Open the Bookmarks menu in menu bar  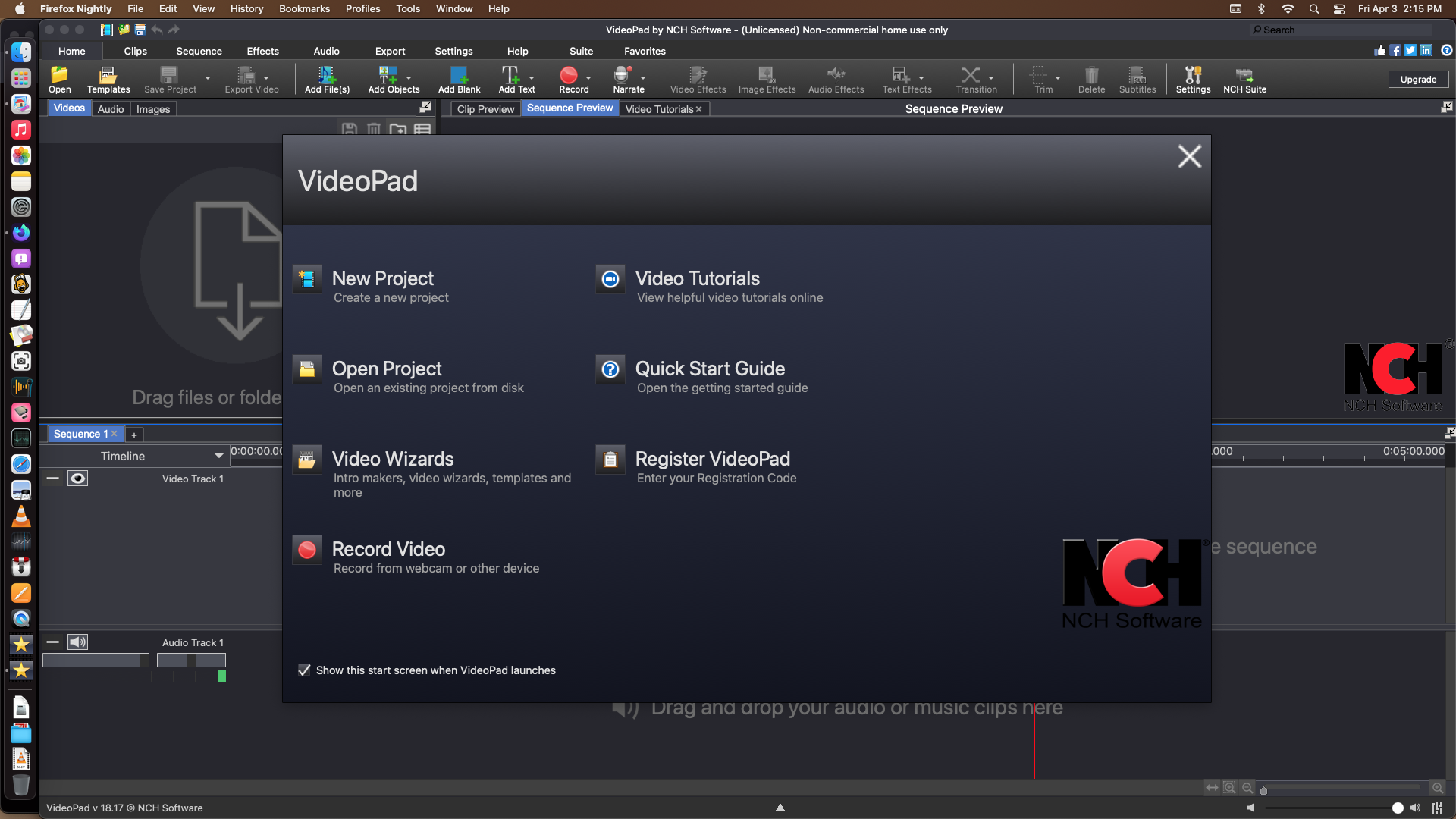[x=304, y=8]
